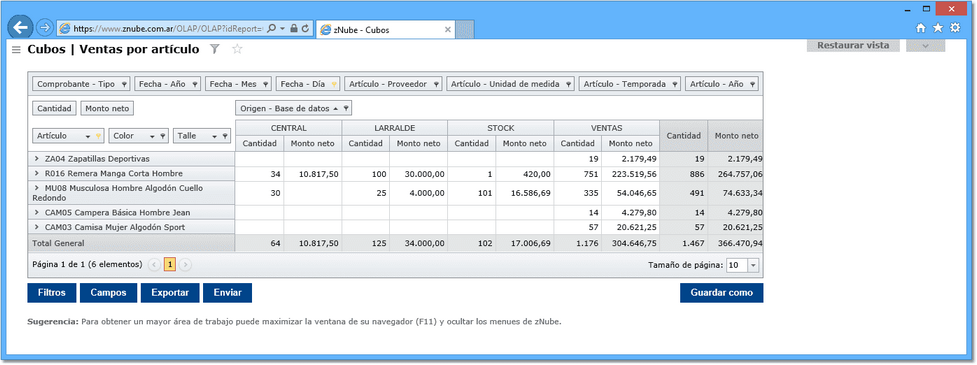
Task: Select page 1 in the pager
Action: [169, 265]
